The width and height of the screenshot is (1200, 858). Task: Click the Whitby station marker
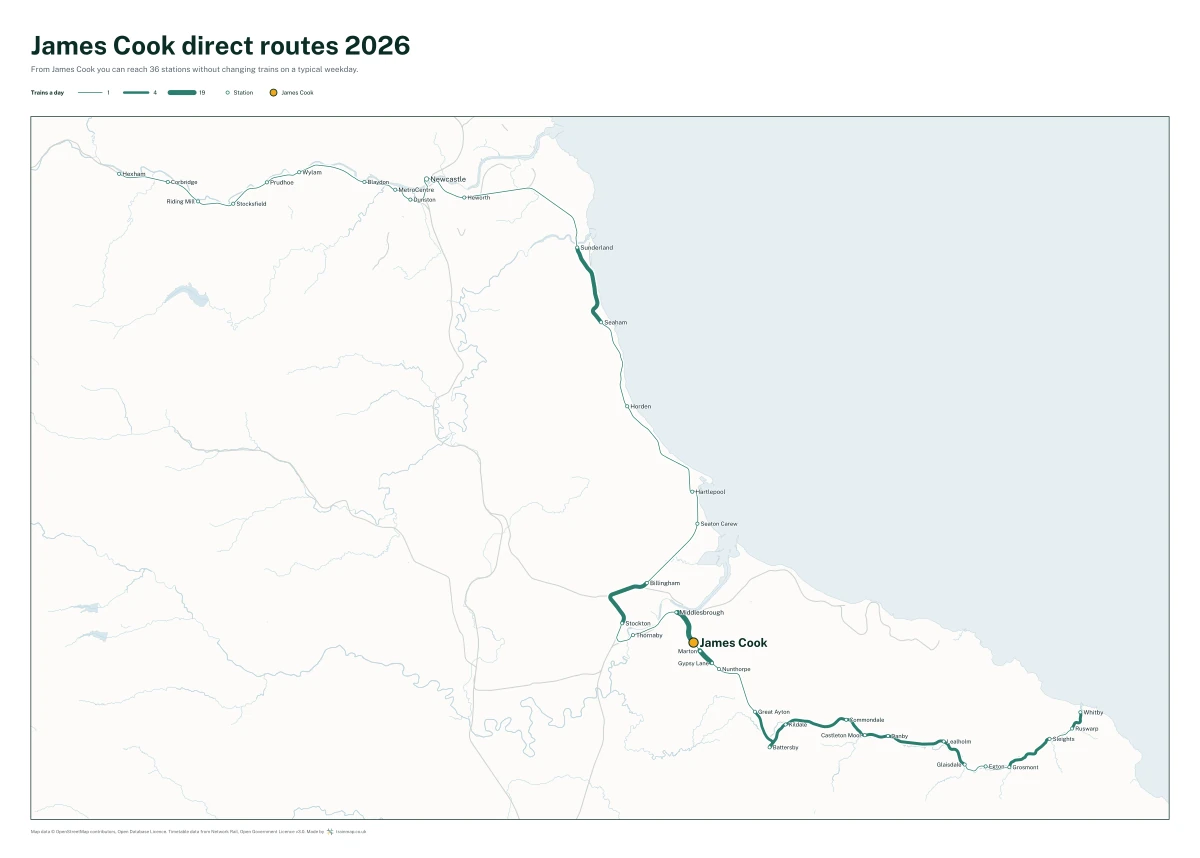1080,713
